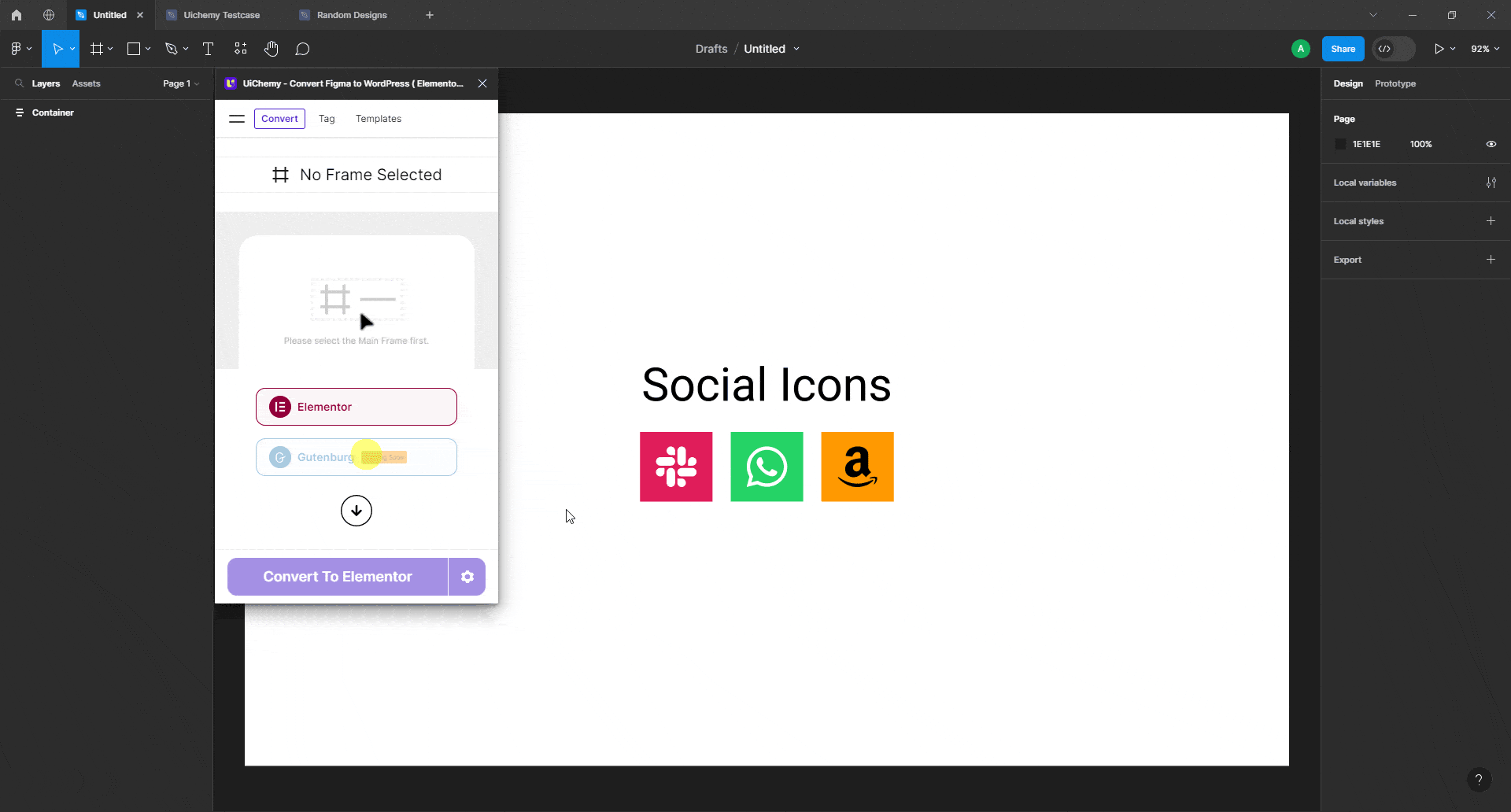
Task: Expand the Untitled file name menu
Action: click(x=796, y=49)
